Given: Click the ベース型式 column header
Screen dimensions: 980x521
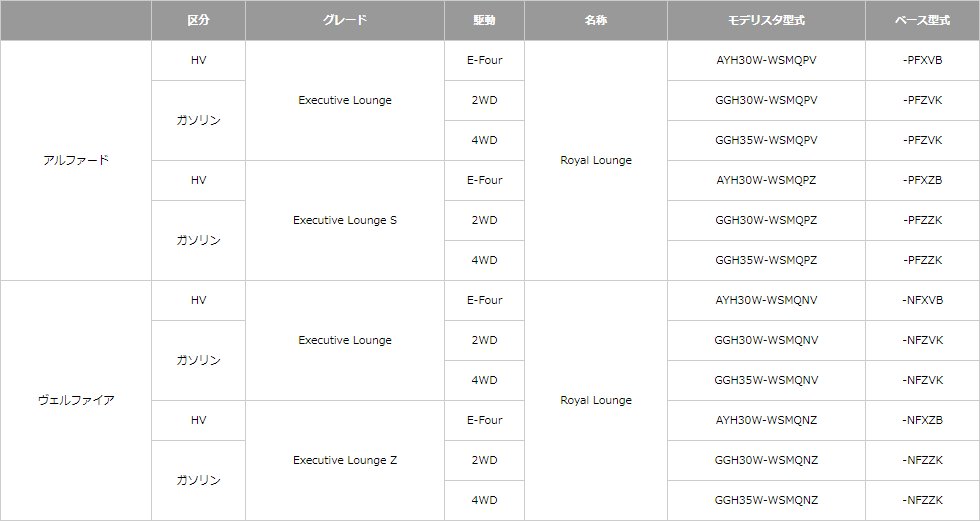Looking at the screenshot, I should [x=922, y=21].
